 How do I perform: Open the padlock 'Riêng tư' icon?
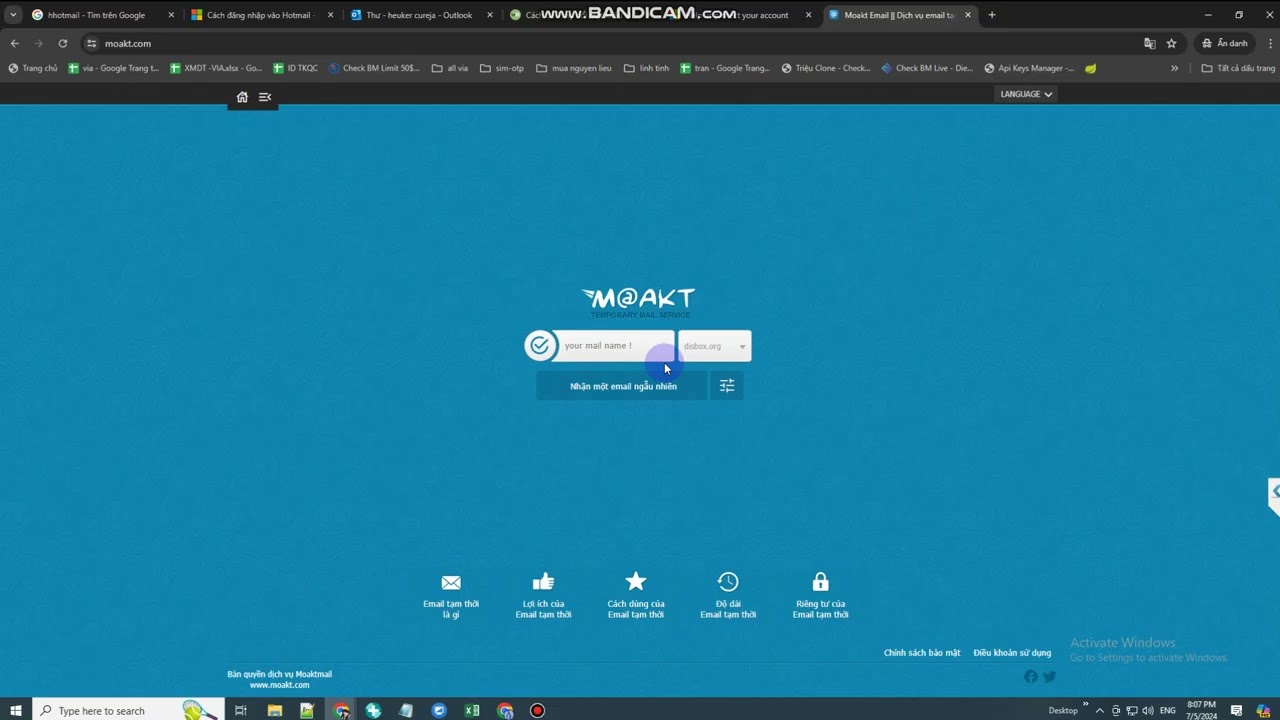pyautogui.click(x=821, y=581)
